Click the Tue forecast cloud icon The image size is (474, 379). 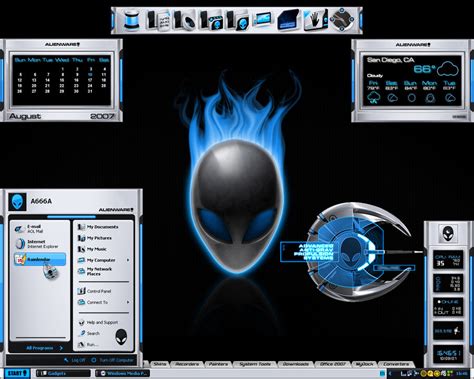click(x=450, y=98)
